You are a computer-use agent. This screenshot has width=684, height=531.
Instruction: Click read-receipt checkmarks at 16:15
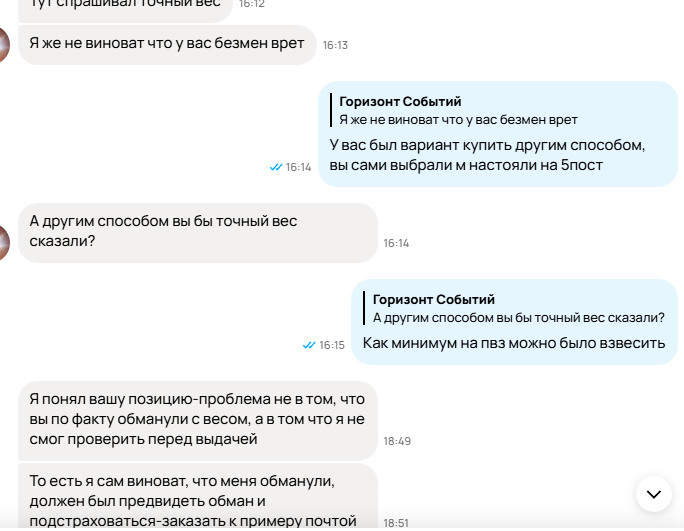point(309,345)
